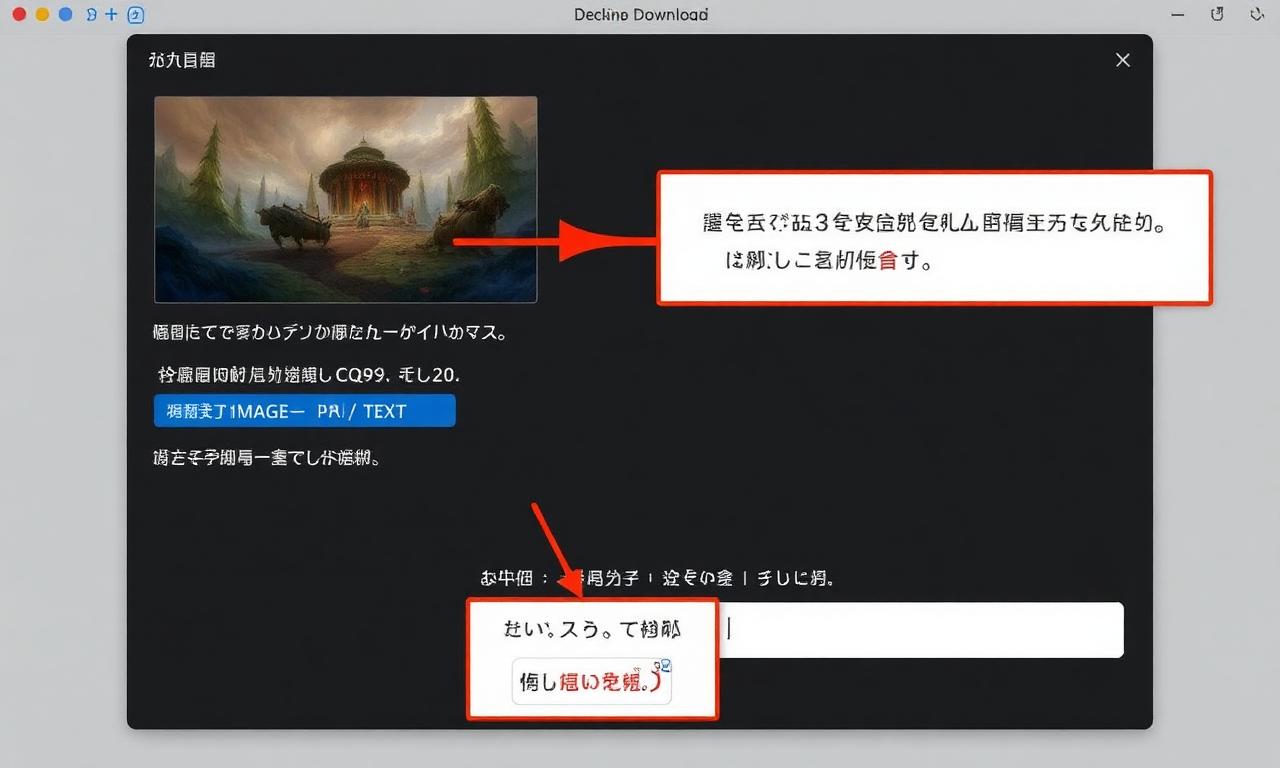Click into the white text input field

pyautogui.click(x=920, y=630)
